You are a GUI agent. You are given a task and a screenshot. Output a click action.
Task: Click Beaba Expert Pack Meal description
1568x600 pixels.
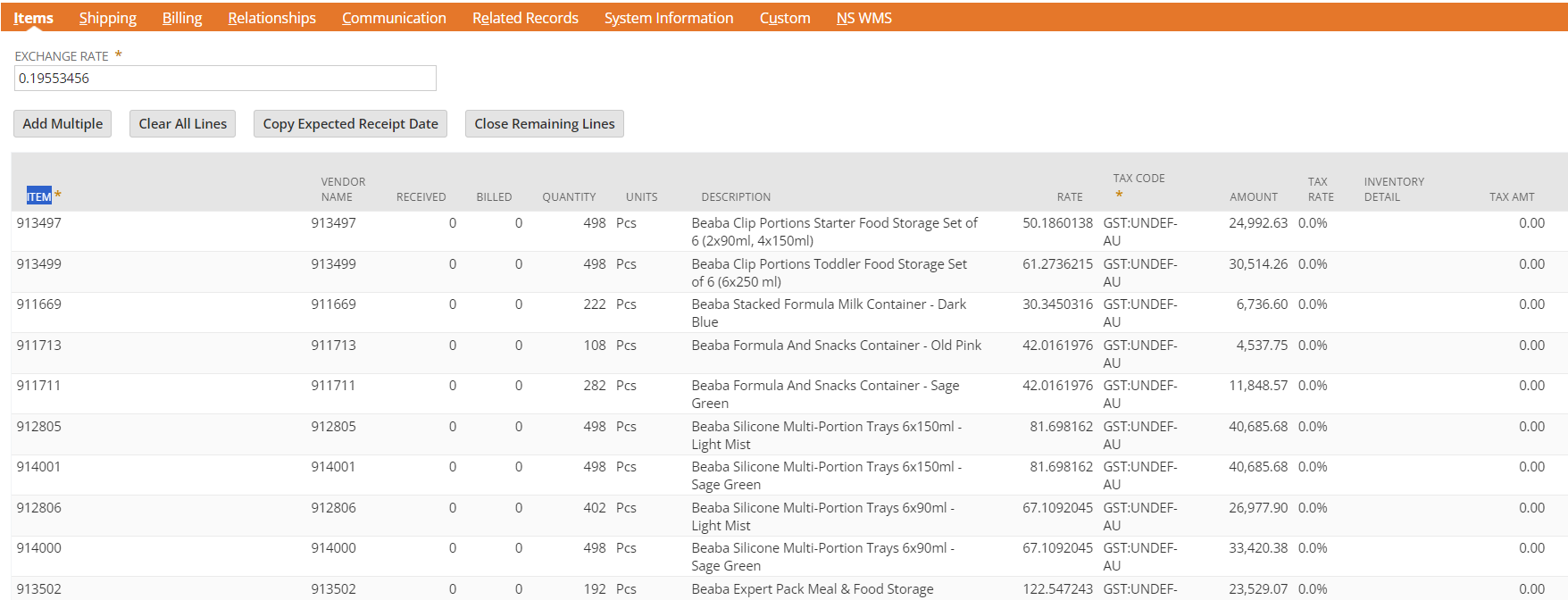click(x=813, y=589)
